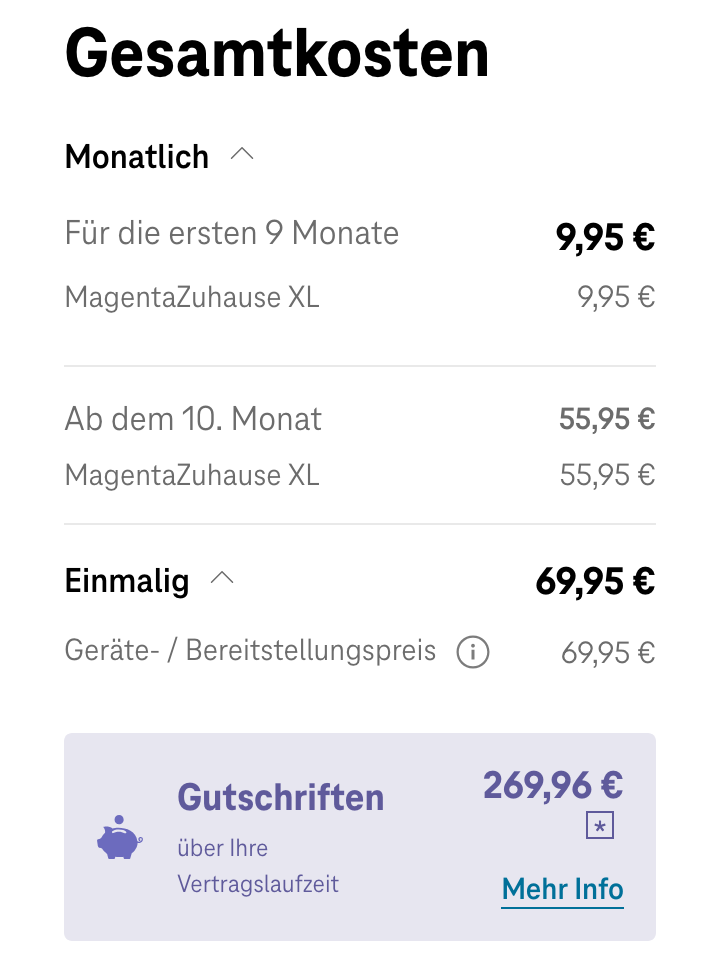
Task: Click the Gutschriften title
Action: (x=280, y=798)
